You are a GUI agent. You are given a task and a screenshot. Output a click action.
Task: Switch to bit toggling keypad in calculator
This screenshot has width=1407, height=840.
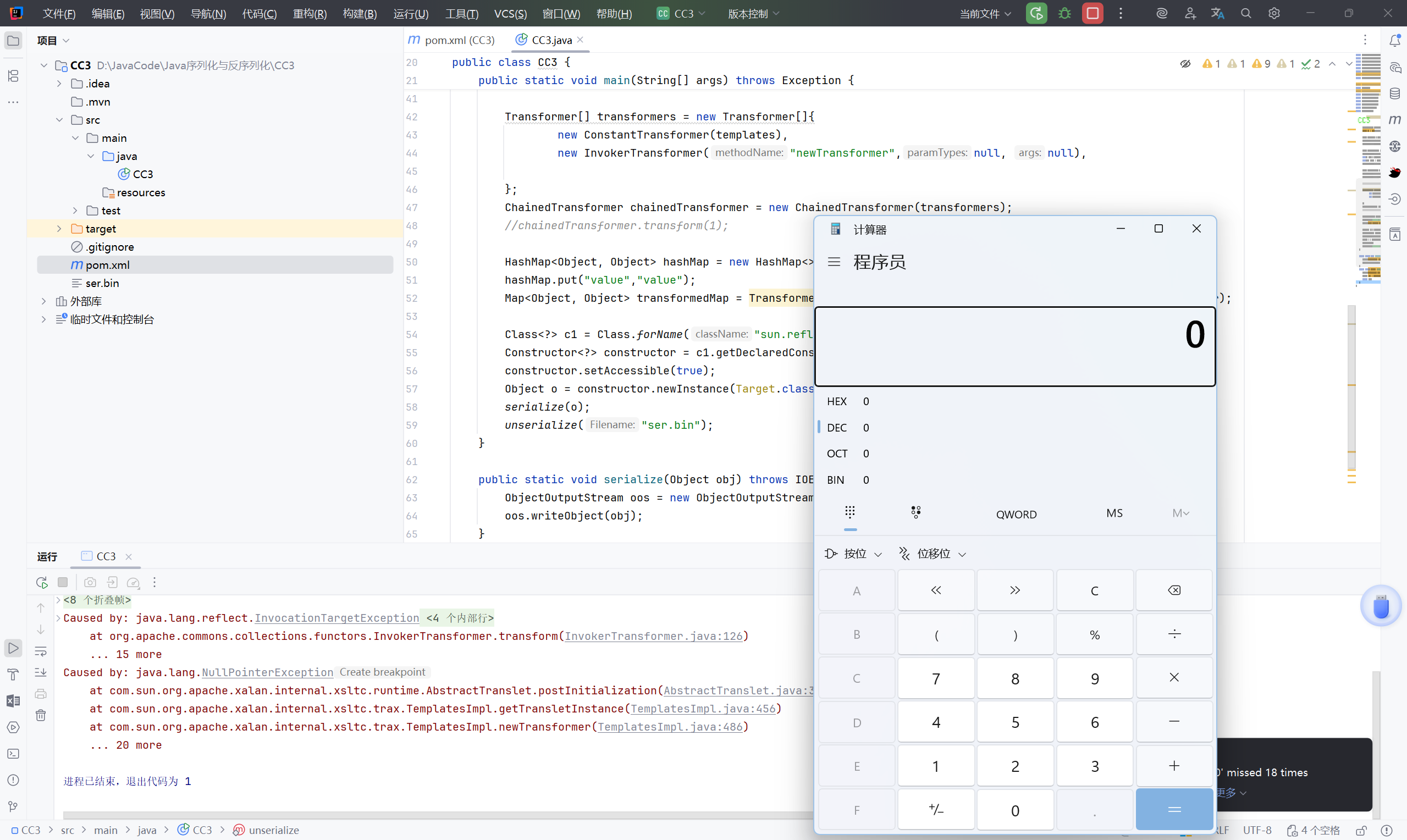[916, 513]
